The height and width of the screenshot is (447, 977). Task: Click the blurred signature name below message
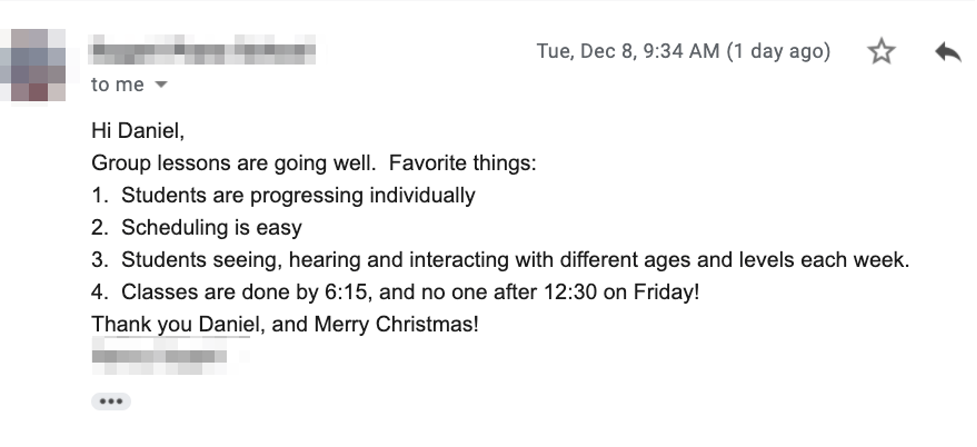159,356
